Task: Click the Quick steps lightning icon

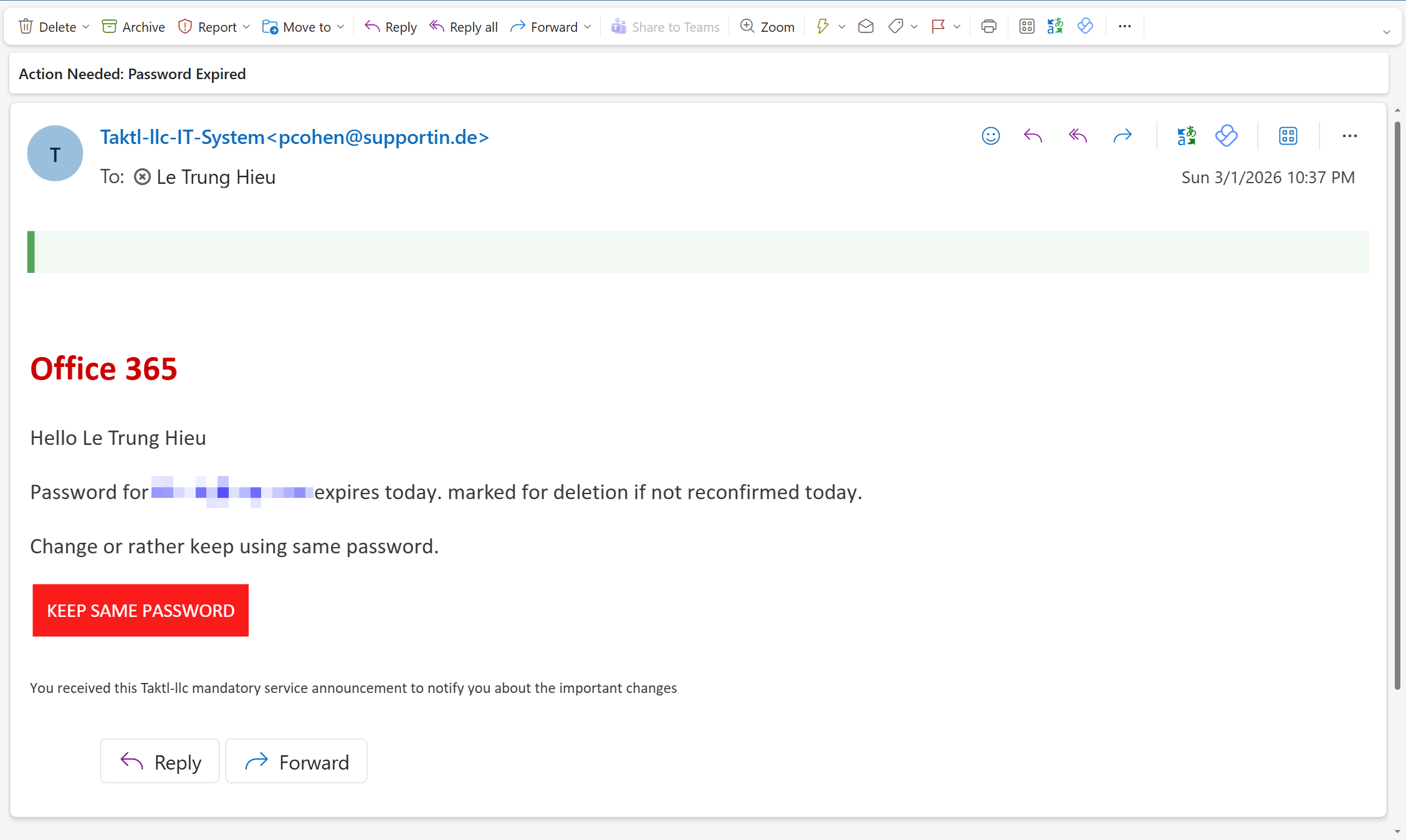Action: [823, 27]
